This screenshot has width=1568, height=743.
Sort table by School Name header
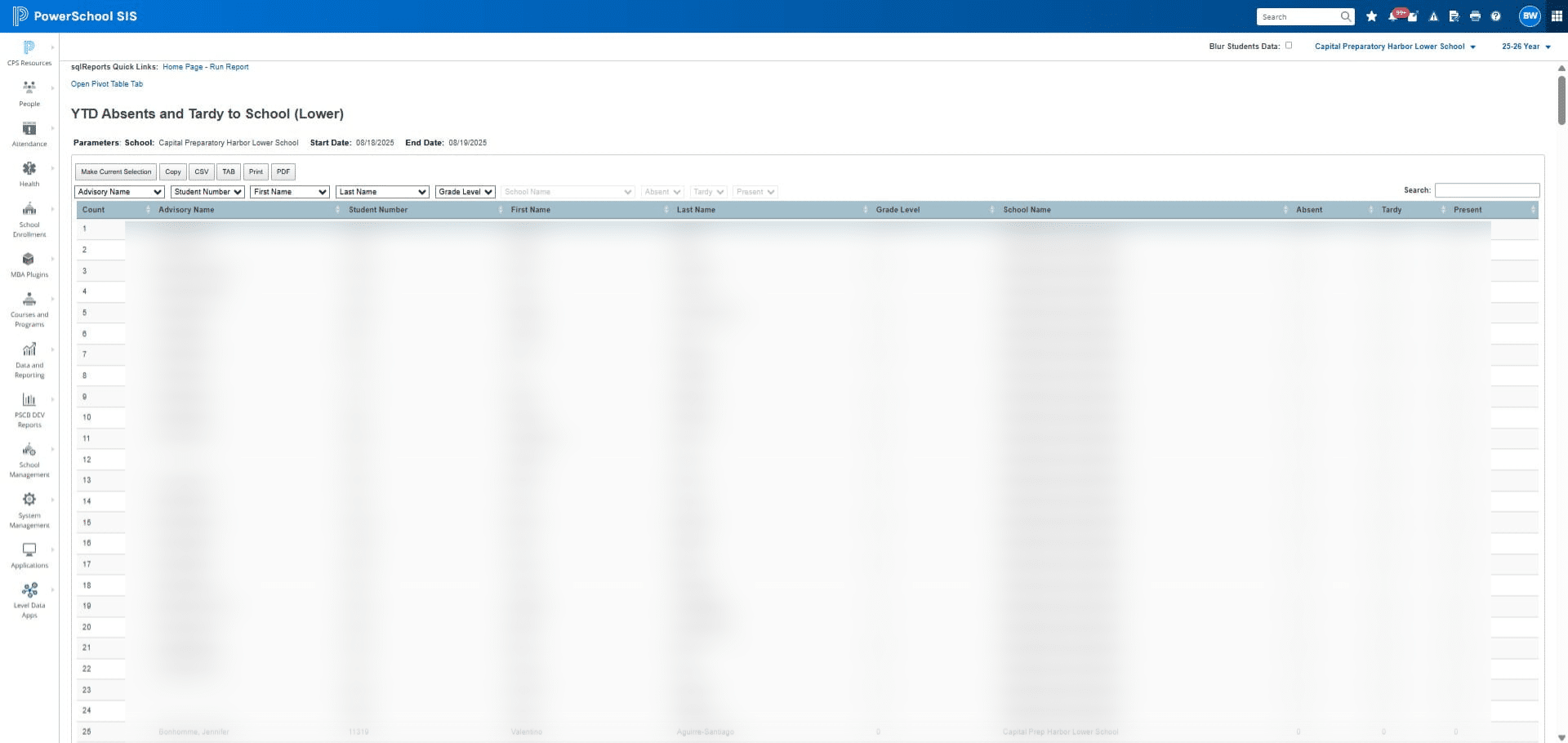1145,210
